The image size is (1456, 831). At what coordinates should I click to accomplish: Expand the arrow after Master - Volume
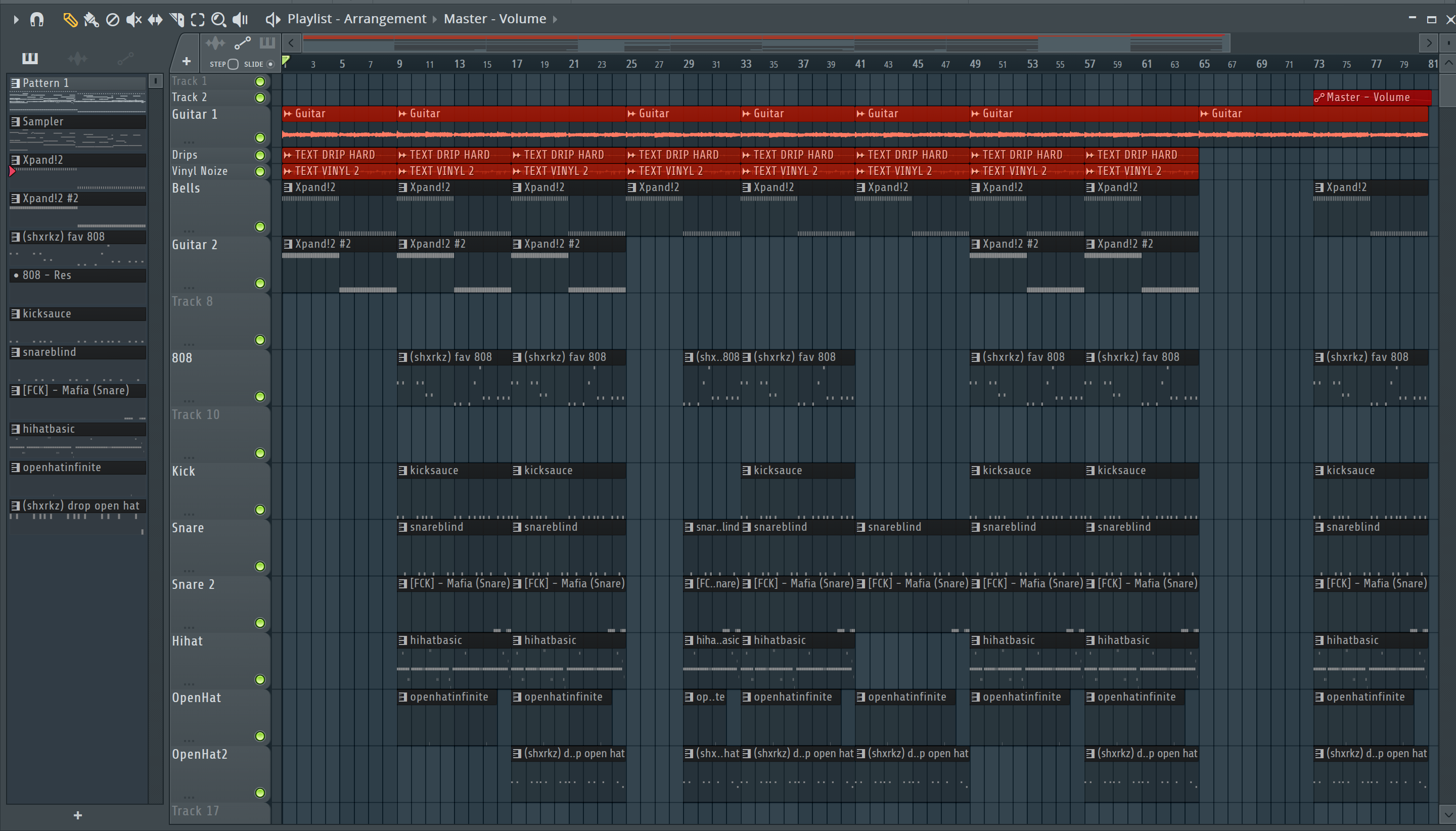pyautogui.click(x=555, y=19)
